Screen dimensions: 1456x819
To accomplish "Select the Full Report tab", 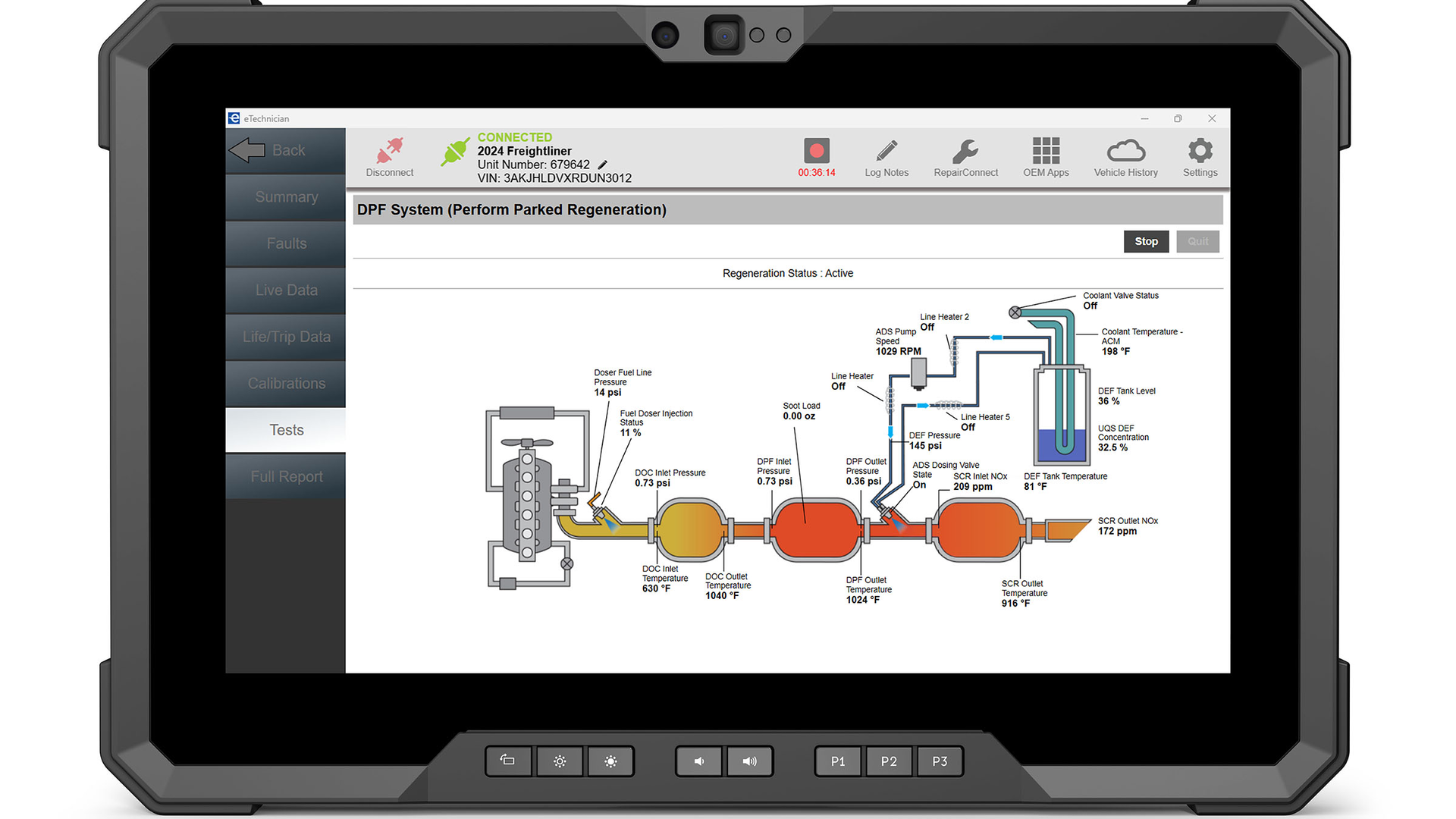I will click(x=286, y=476).
